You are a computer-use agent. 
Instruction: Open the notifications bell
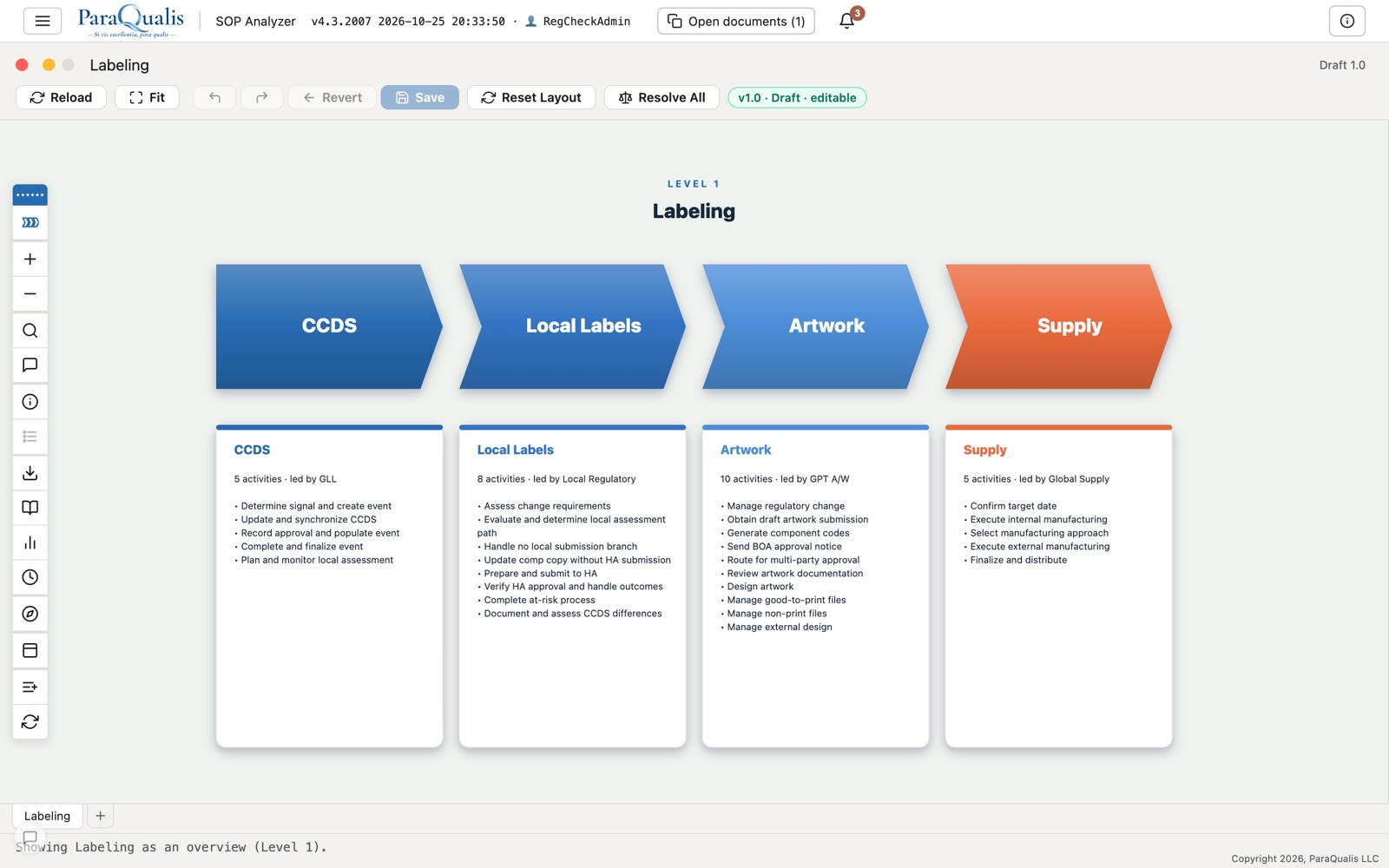847,21
